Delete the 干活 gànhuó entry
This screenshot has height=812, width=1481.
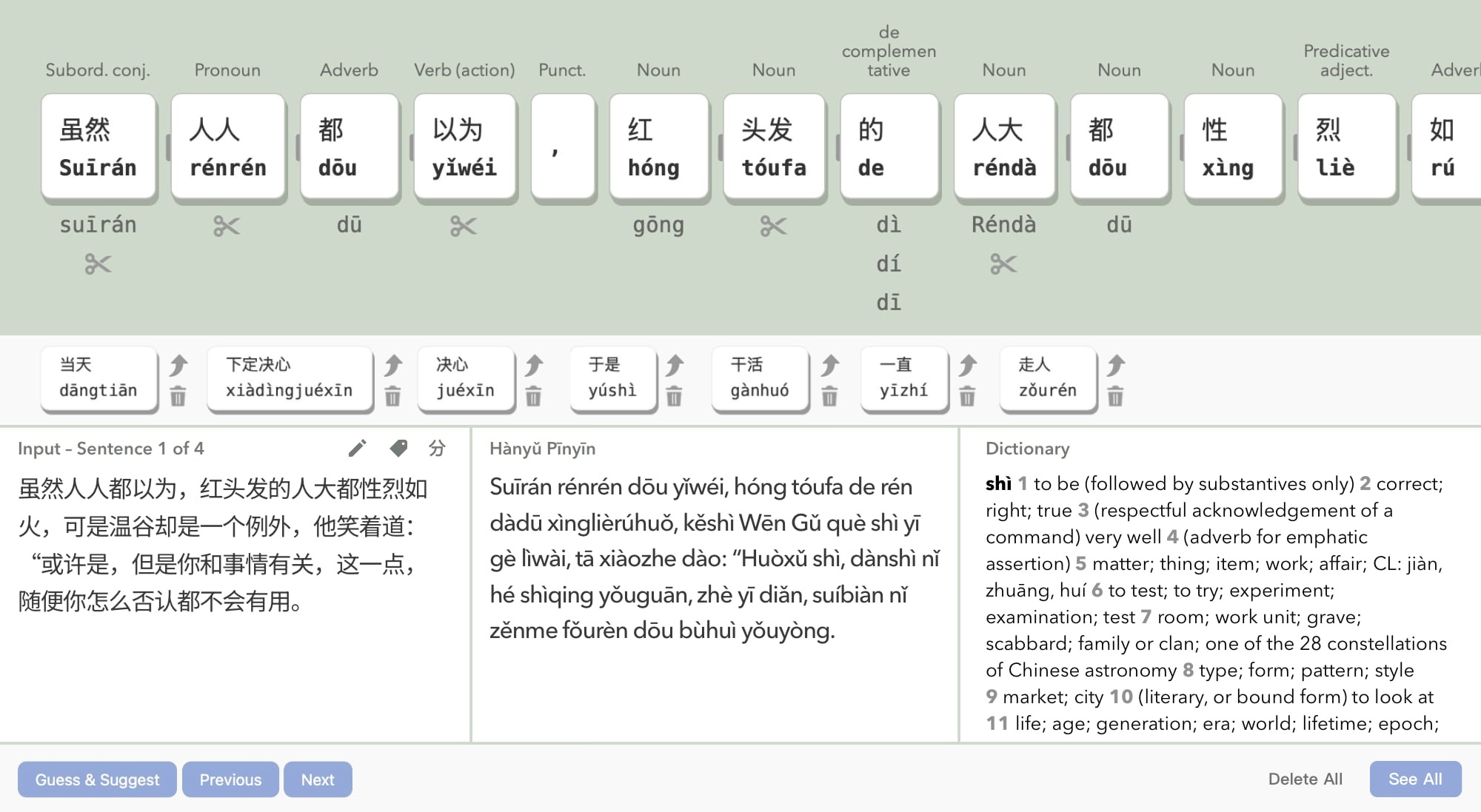829,397
